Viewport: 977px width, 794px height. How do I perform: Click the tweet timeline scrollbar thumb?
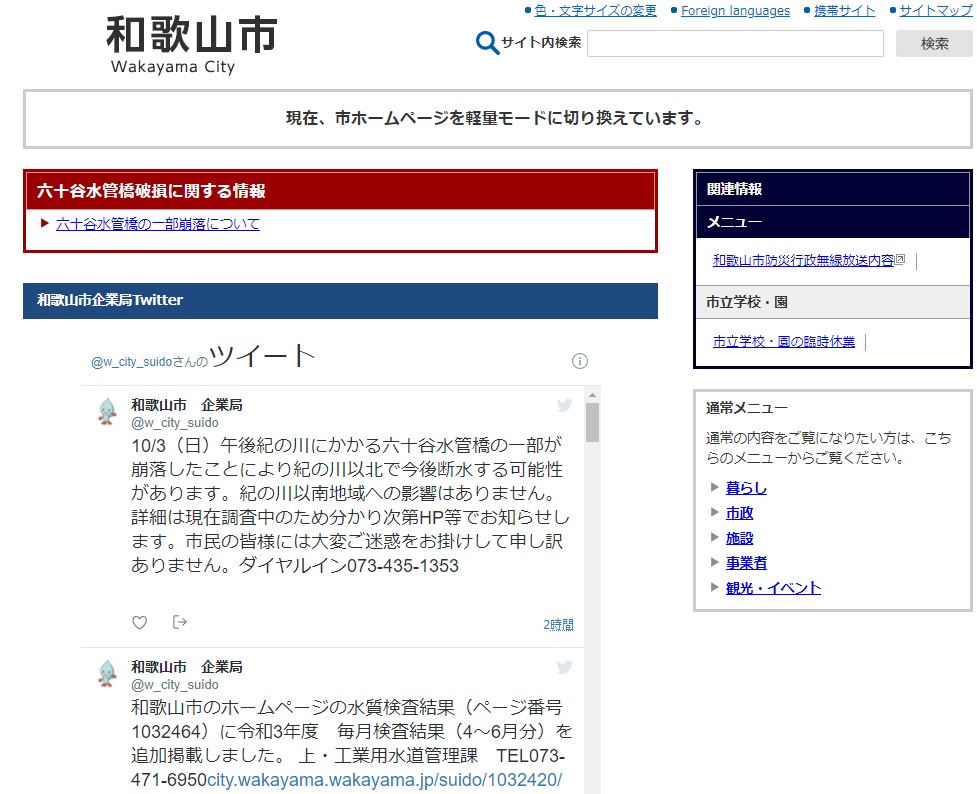593,423
